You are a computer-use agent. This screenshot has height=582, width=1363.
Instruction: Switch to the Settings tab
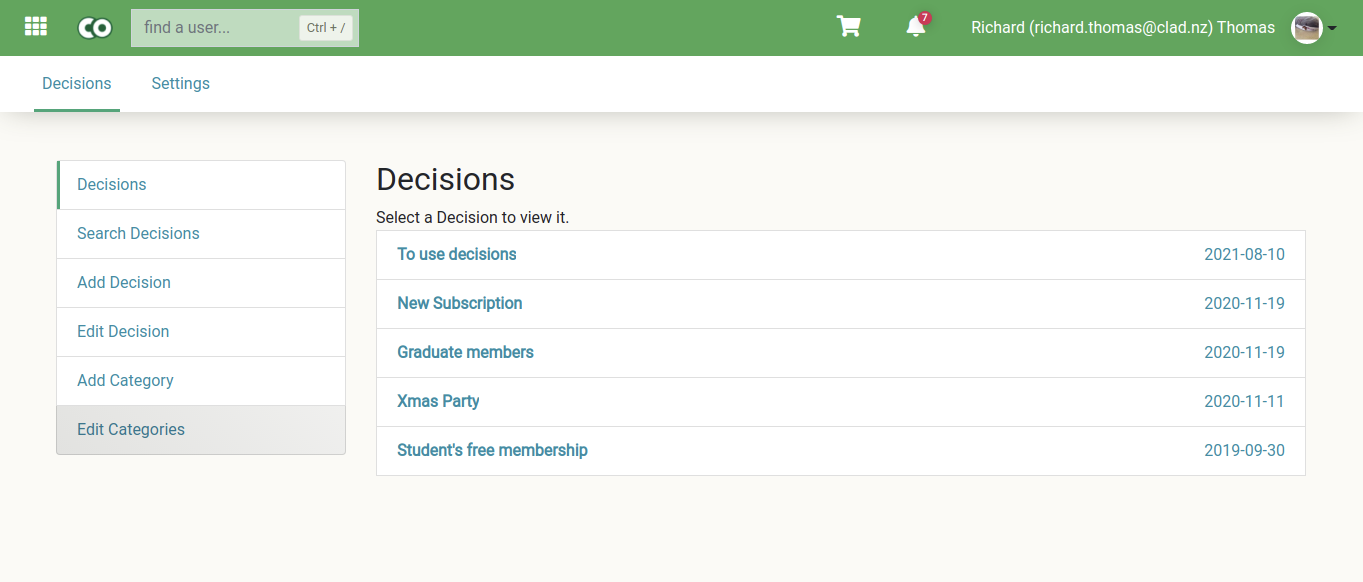pos(180,83)
